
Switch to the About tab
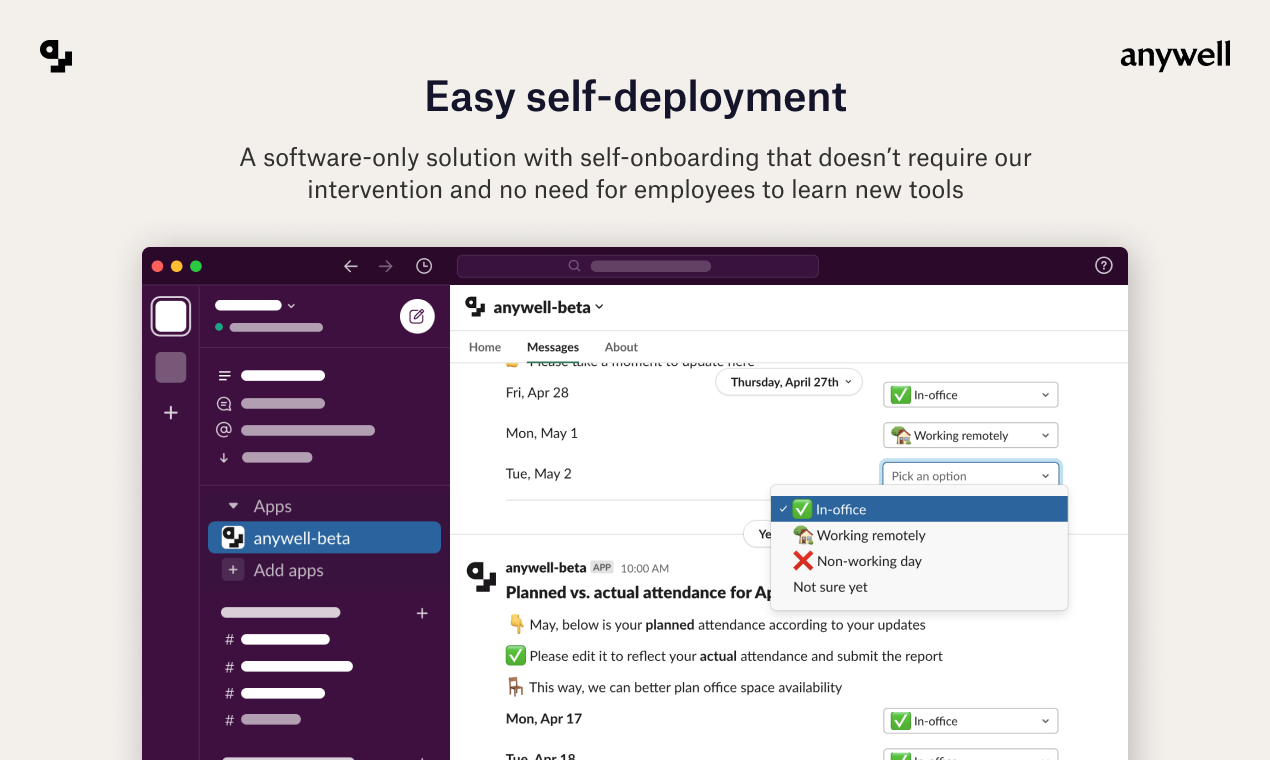click(x=621, y=347)
